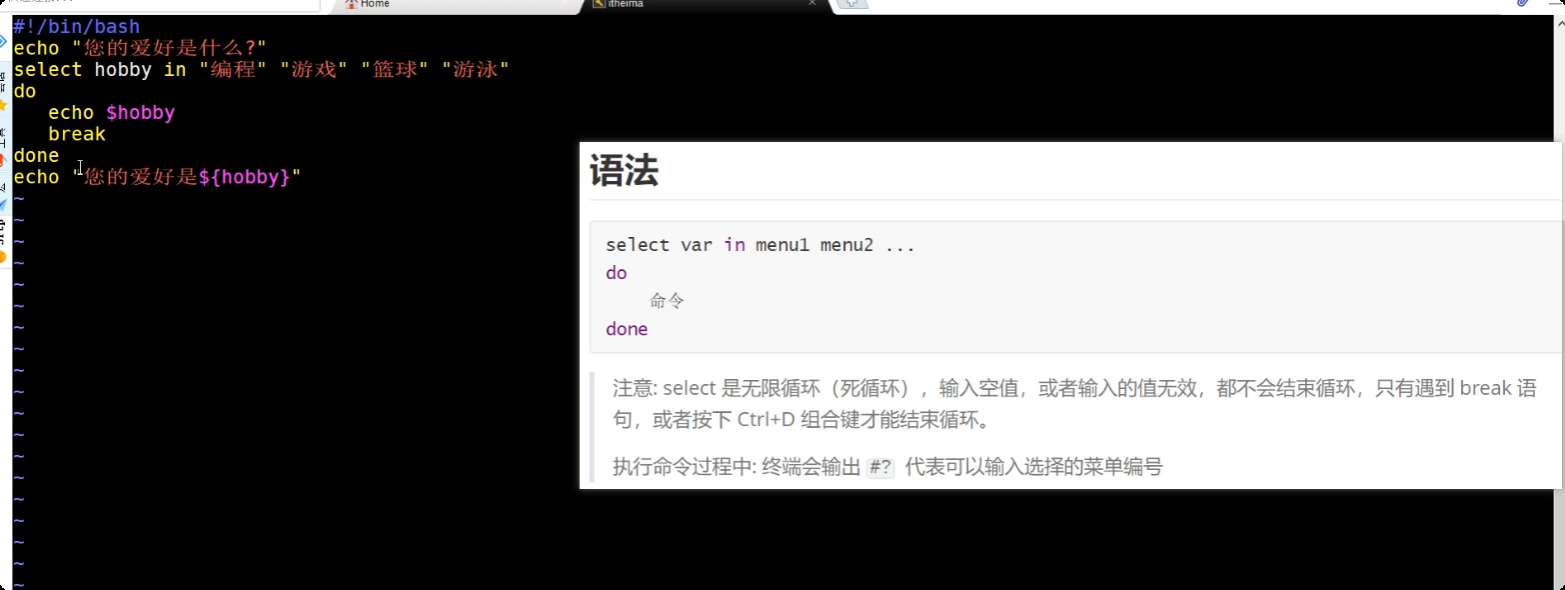This screenshot has height=590, width=1565.
Task: Click the #? inline code in the notes panel
Action: pyautogui.click(x=880, y=467)
